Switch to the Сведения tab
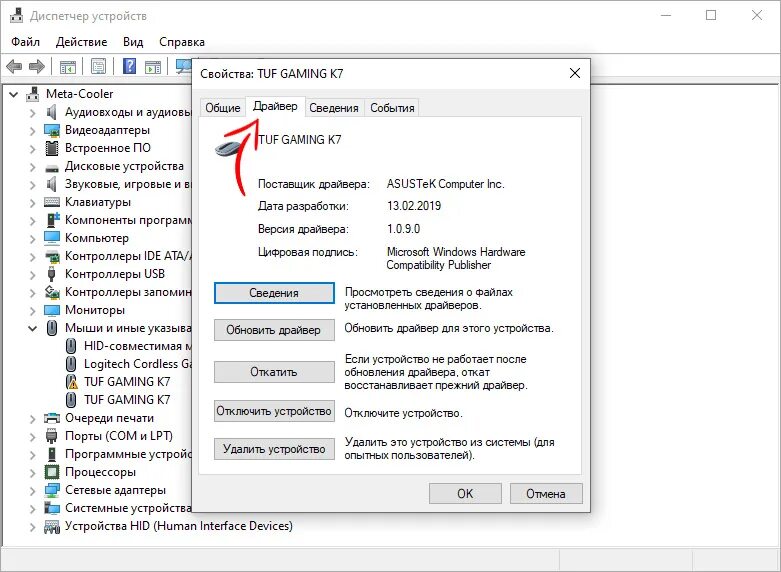This screenshot has width=781, height=572. click(334, 108)
